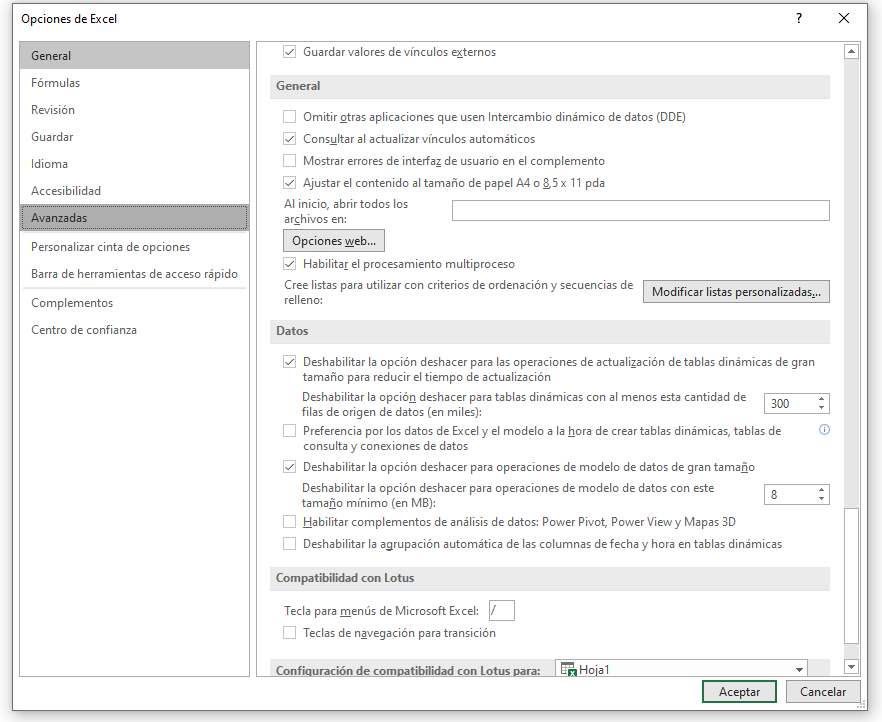
Task: Open the Hoja1 Lotus compatibility dropdown
Action: tap(799, 669)
